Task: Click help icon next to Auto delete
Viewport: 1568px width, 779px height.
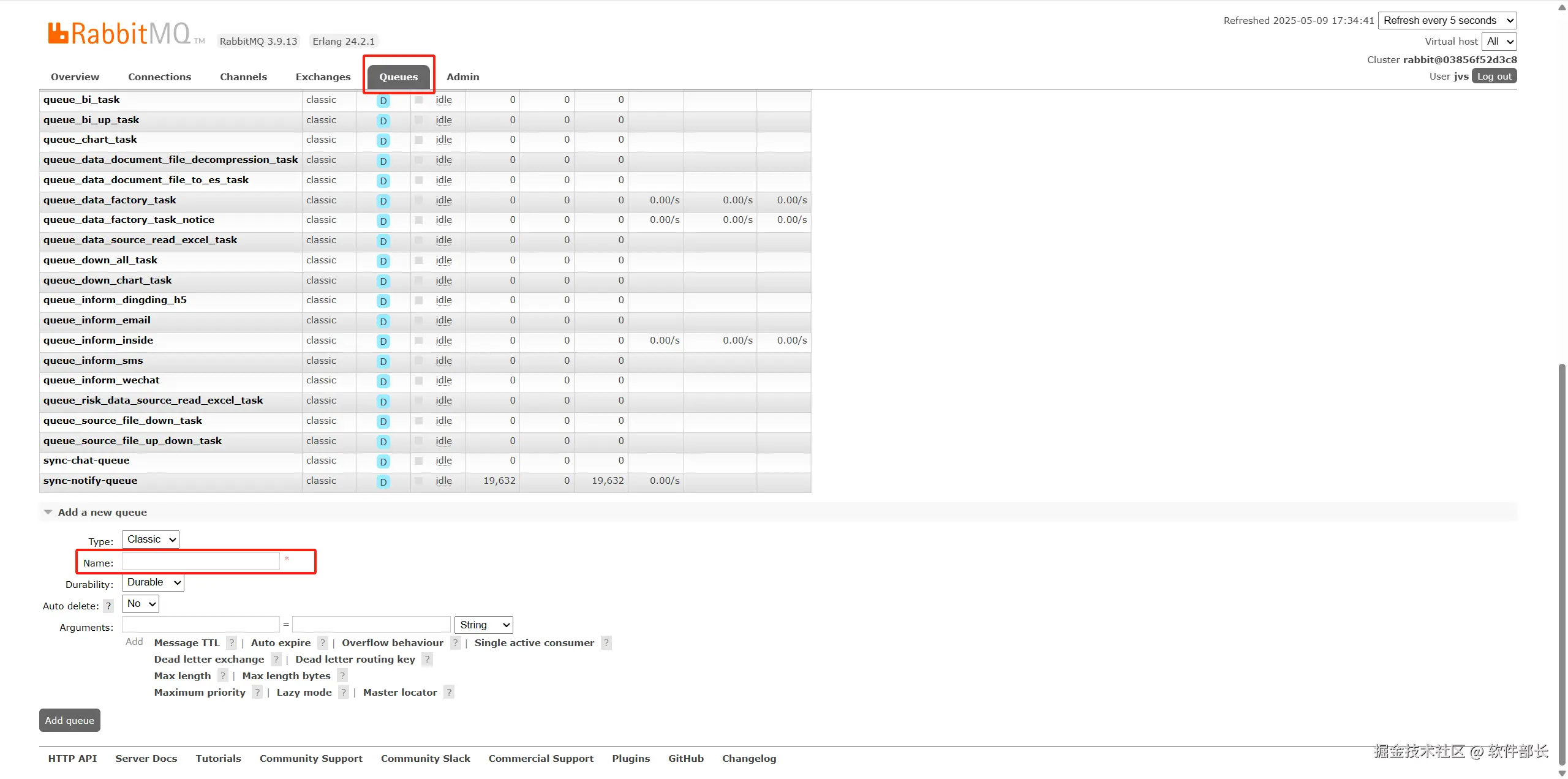Action: [x=108, y=606]
